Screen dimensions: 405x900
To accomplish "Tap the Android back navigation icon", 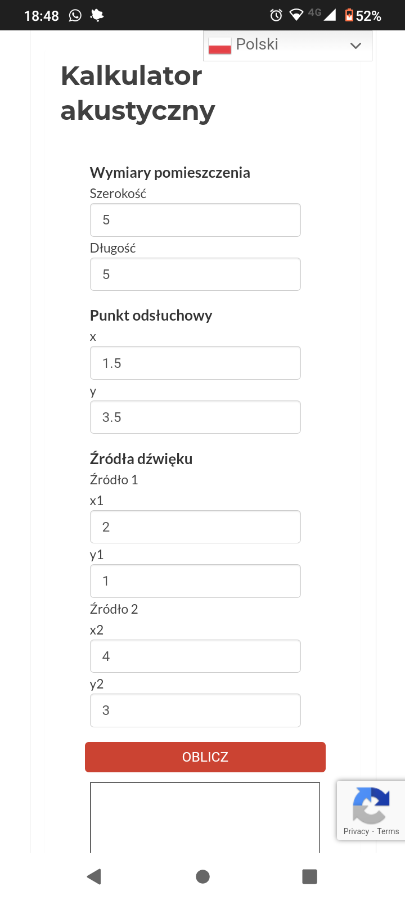I will (94, 876).
